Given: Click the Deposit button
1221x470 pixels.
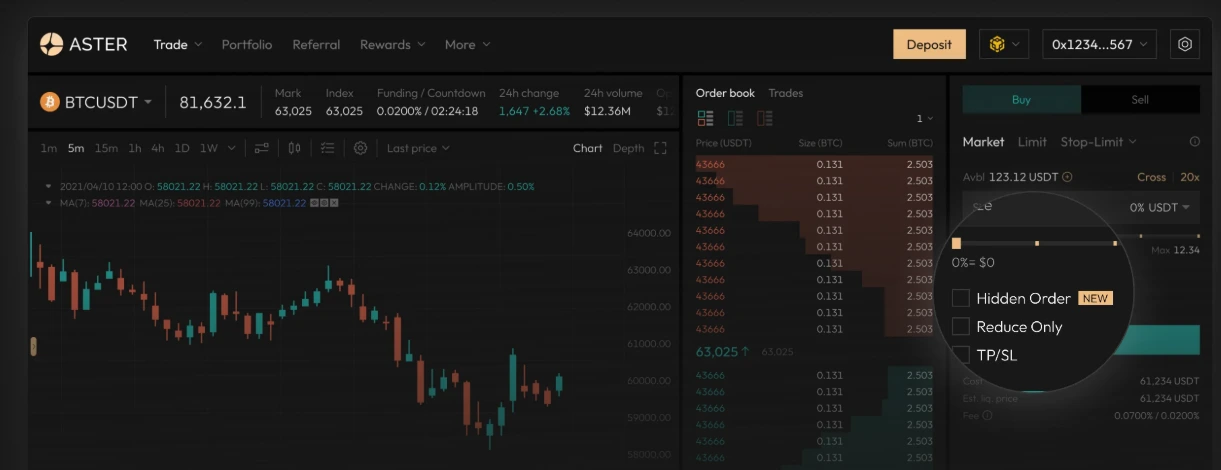Looking at the screenshot, I should point(929,44).
